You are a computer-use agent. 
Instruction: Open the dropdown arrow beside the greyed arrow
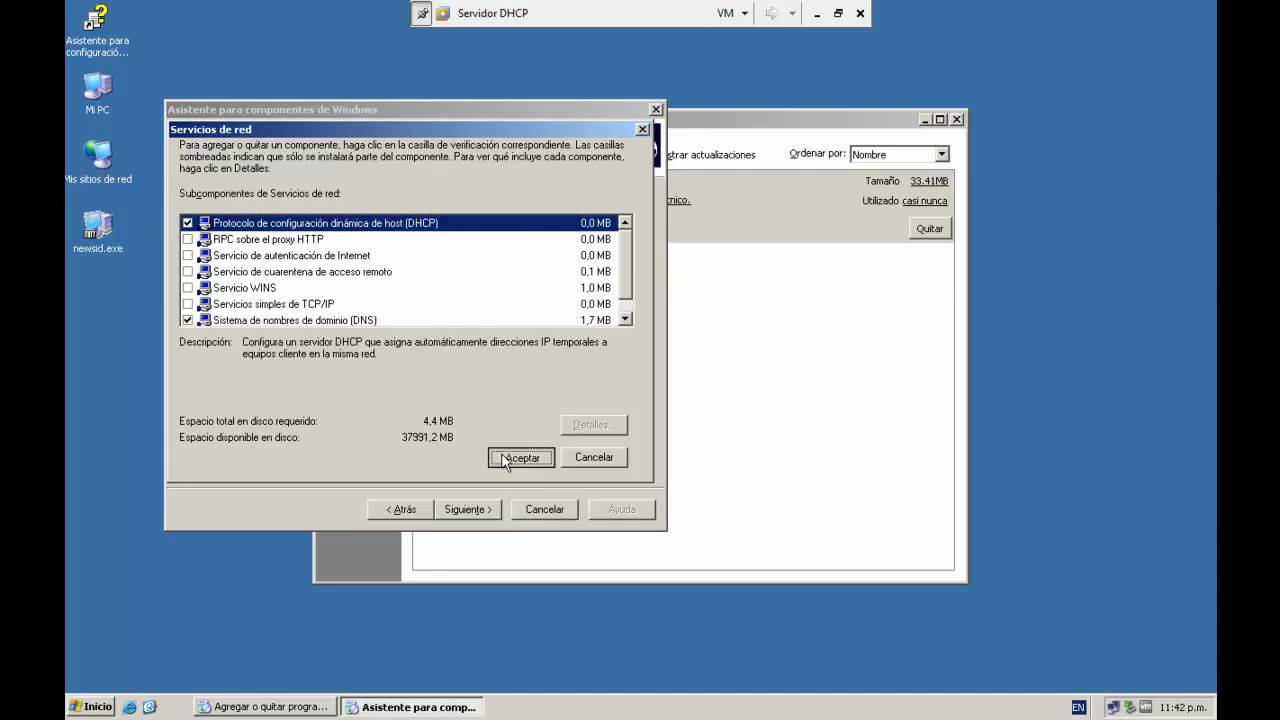(792, 13)
